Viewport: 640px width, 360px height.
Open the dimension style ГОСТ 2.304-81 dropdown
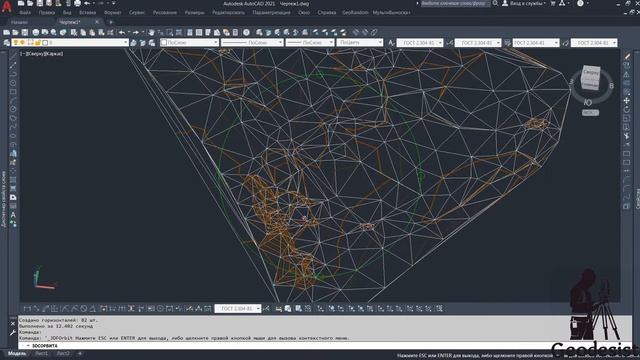pos(478,42)
